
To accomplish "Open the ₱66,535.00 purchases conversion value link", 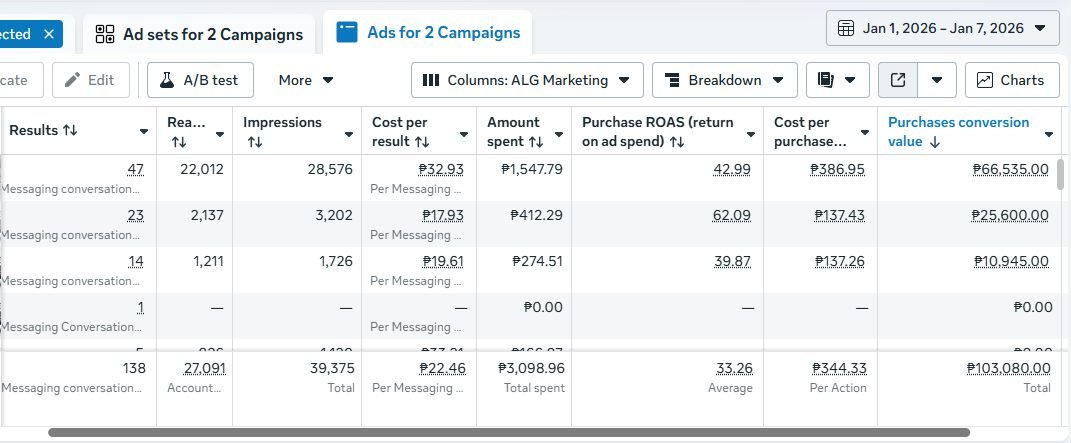I will click(1010, 169).
